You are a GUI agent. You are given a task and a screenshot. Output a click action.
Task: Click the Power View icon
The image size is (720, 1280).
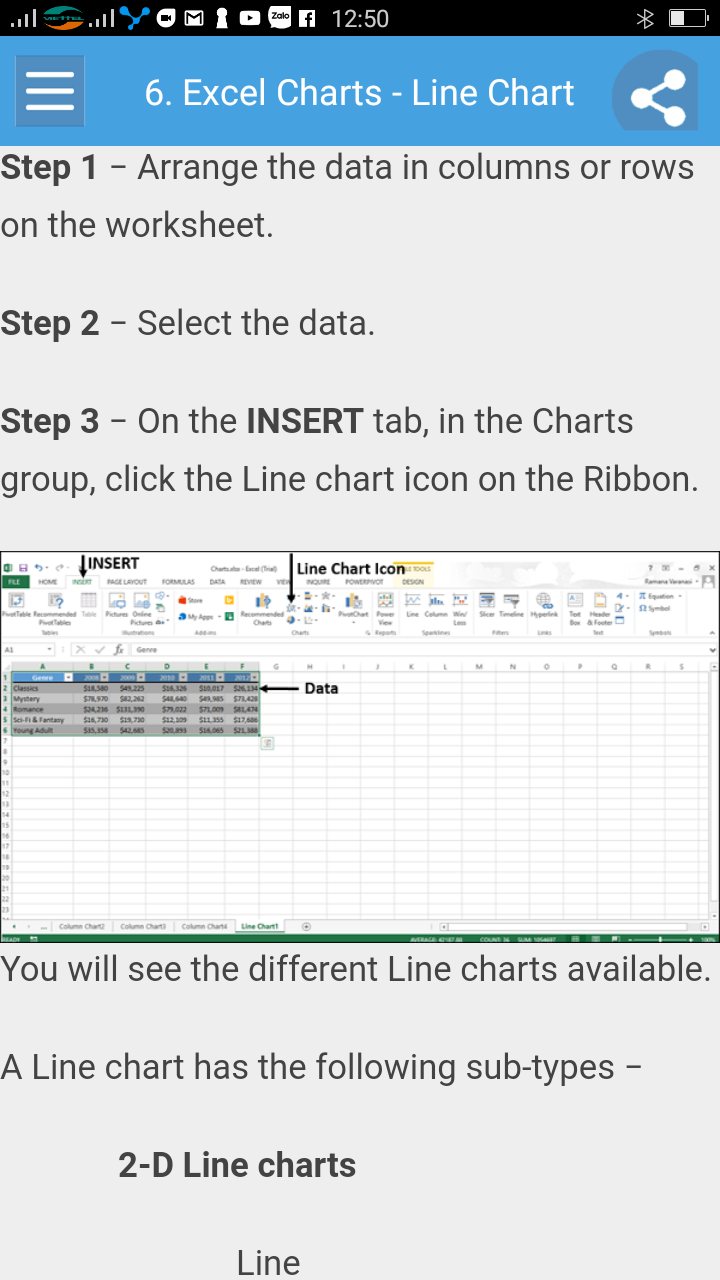(385, 603)
